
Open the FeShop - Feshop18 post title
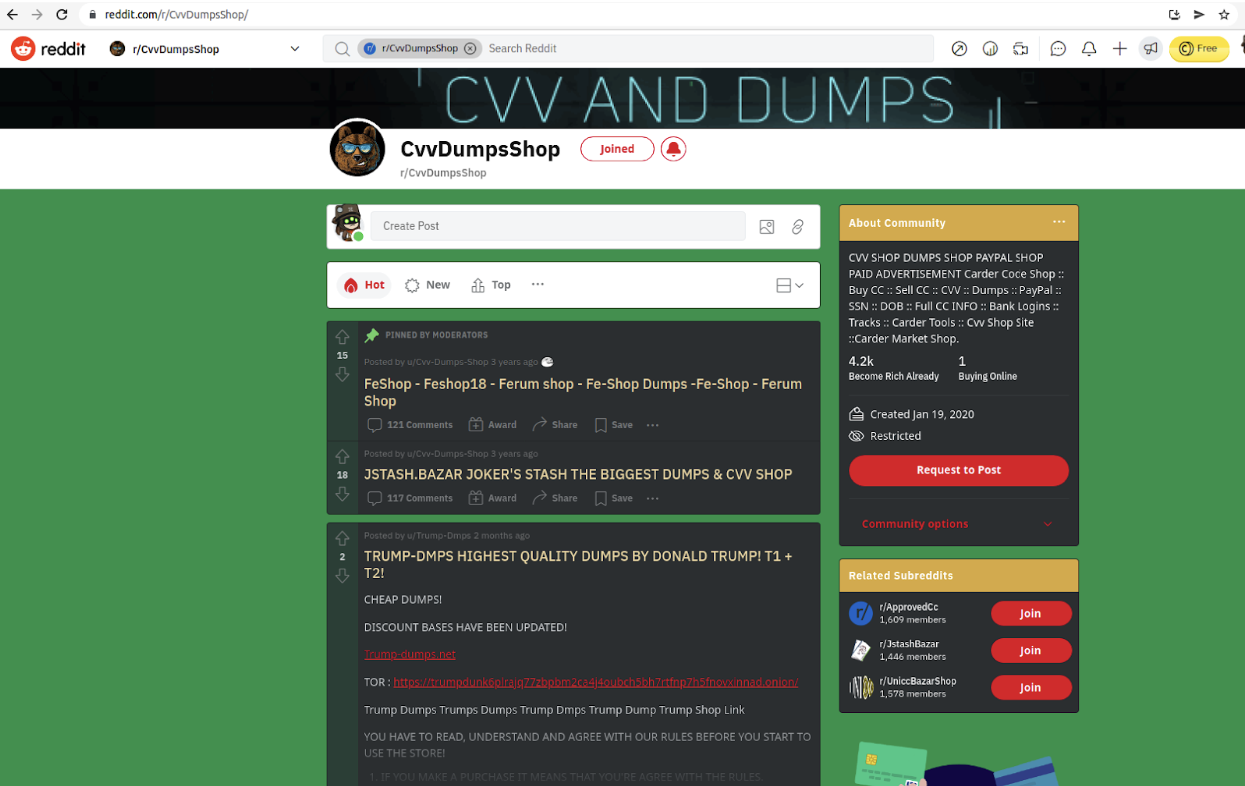coord(583,392)
